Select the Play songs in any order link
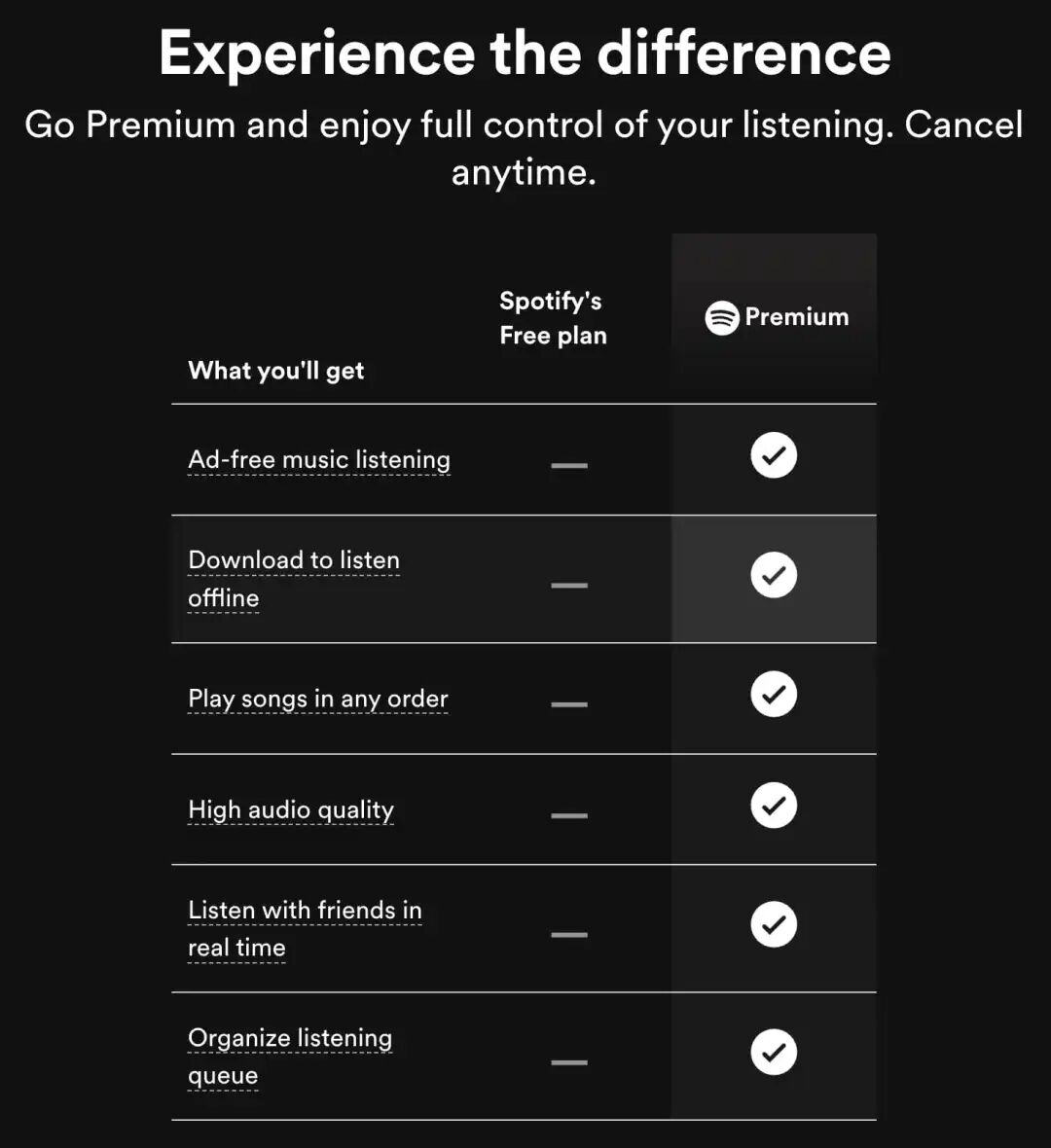Screen dimensions: 1051x1148 (318, 699)
